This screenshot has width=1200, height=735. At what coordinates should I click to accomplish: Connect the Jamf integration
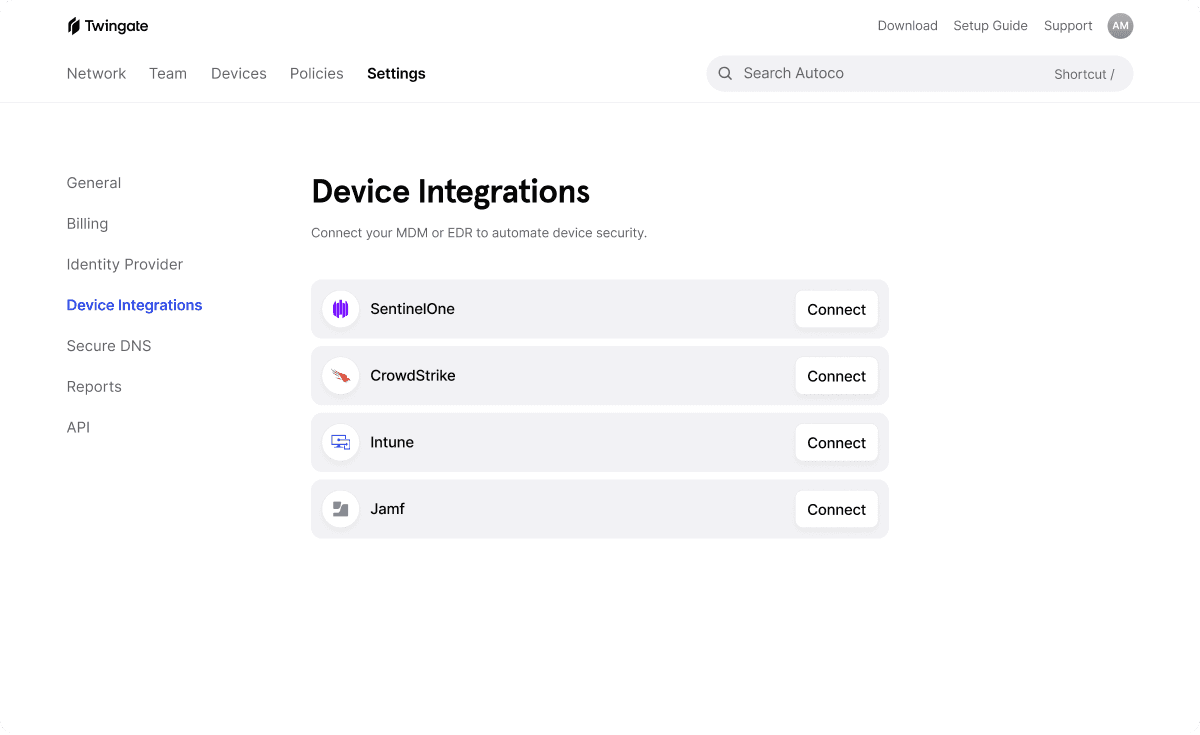pyautogui.click(x=837, y=509)
